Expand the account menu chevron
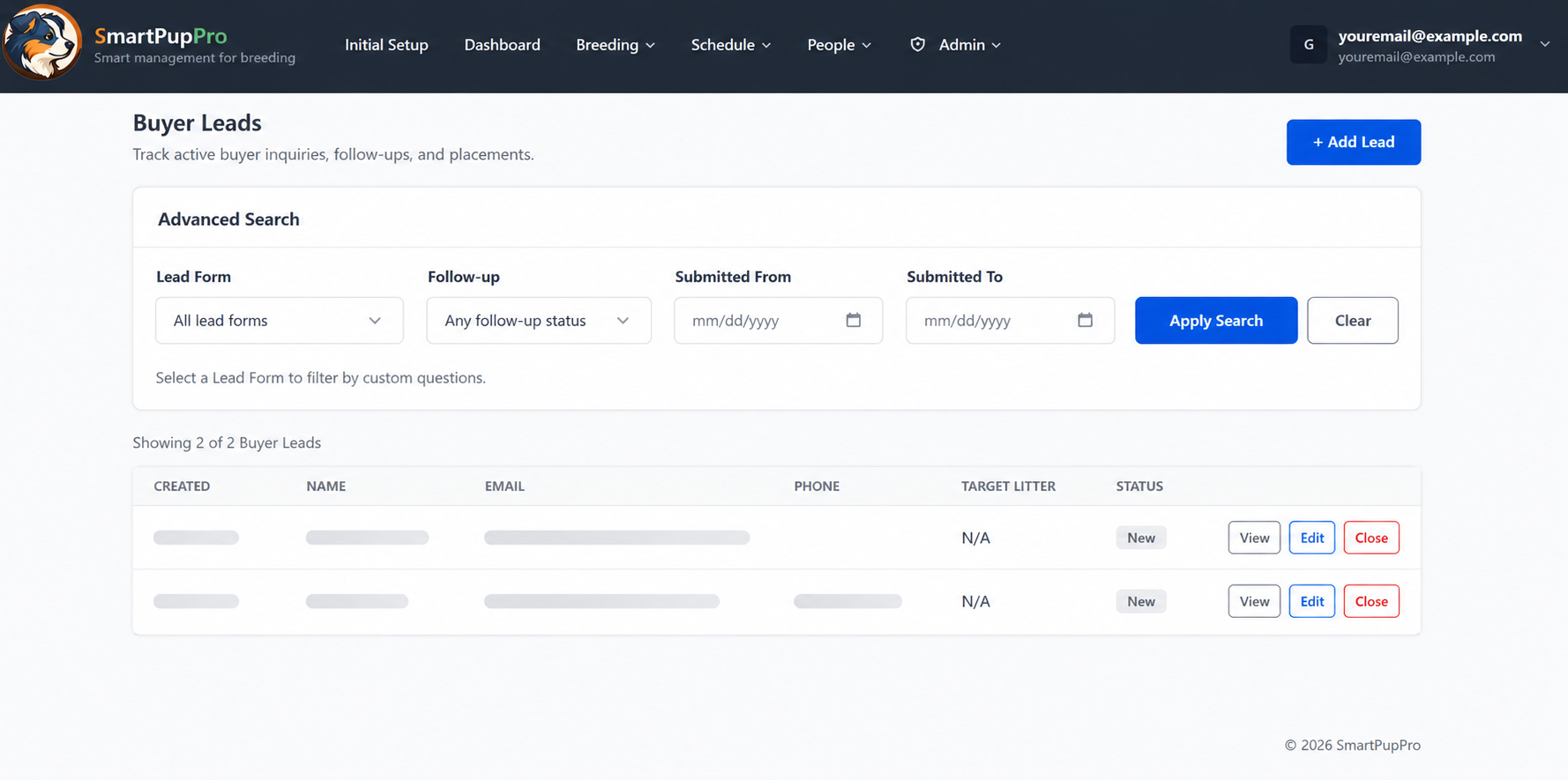The width and height of the screenshot is (1568, 780). click(x=1545, y=44)
